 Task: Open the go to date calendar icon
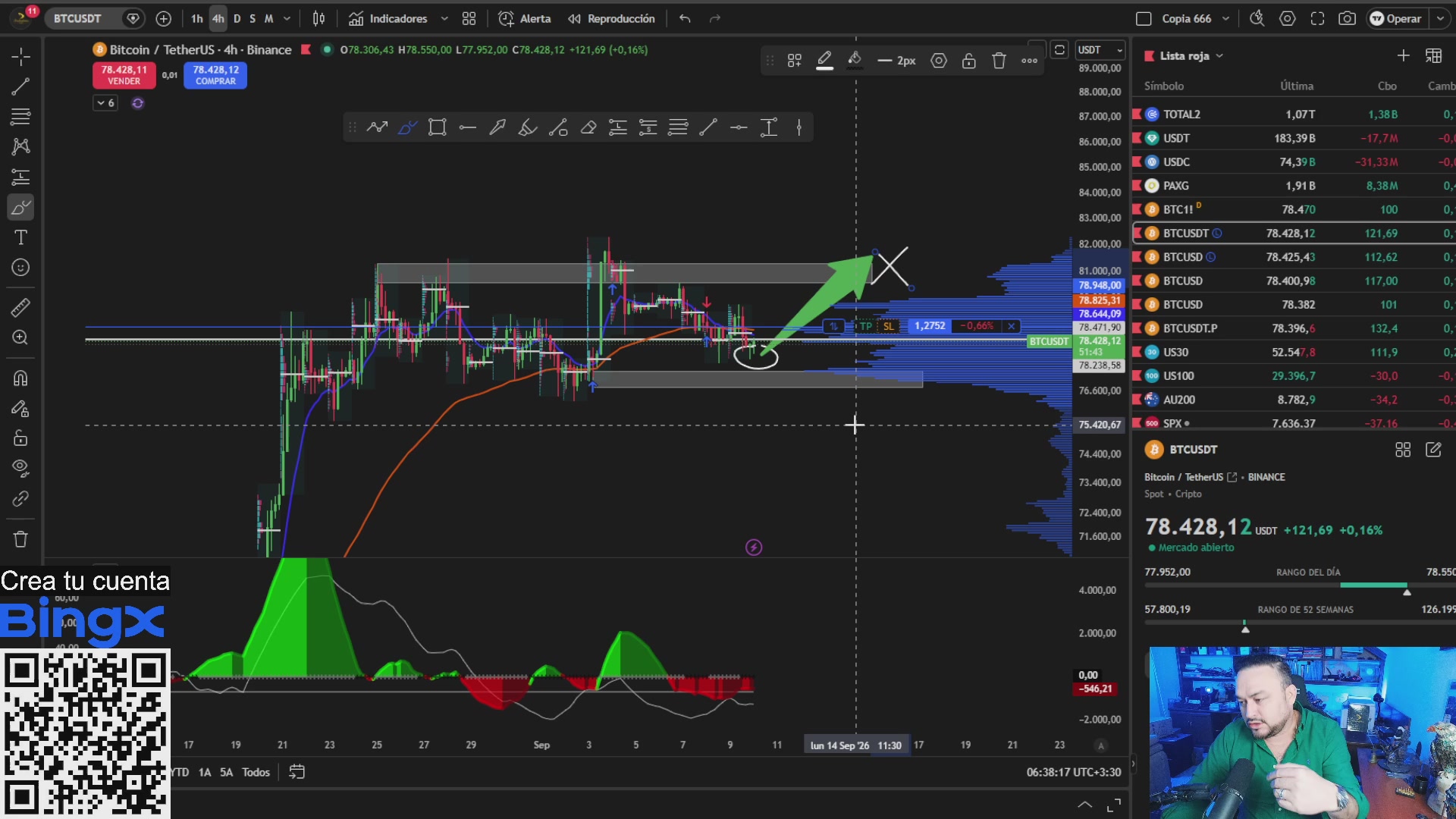pos(297,772)
